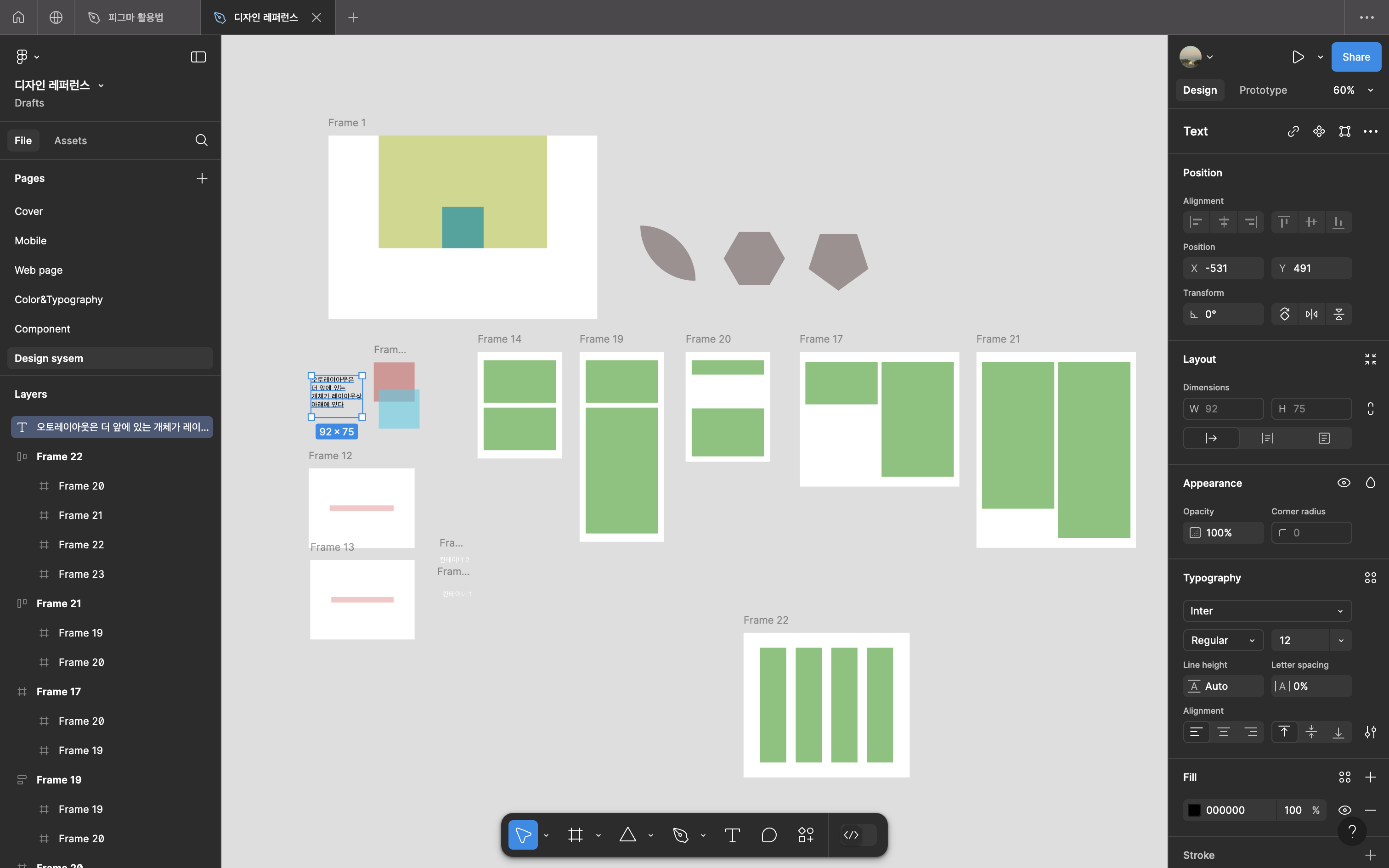Open the zoom 60% dropdown
1389x868 pixels.
1353,90
